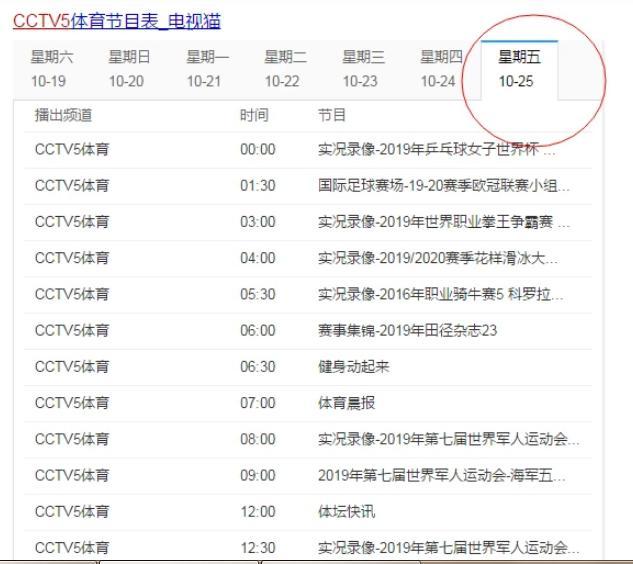Select 2019年第七届世界军人运动会-海军五 program
The width and height of the screenshot is (633, 564).
click(x=442, y=476)
